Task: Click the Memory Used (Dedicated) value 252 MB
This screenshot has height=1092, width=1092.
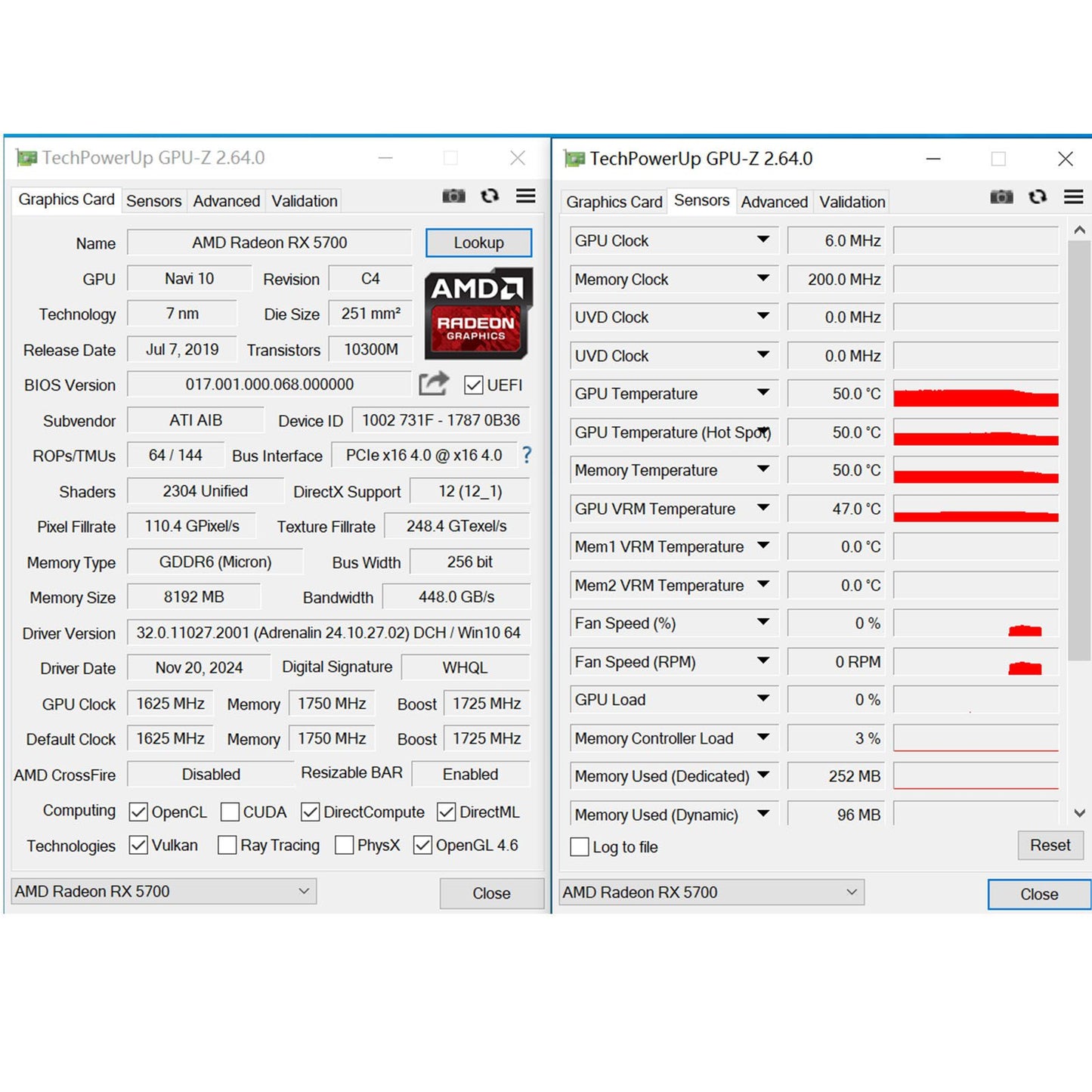Action: 837,776
